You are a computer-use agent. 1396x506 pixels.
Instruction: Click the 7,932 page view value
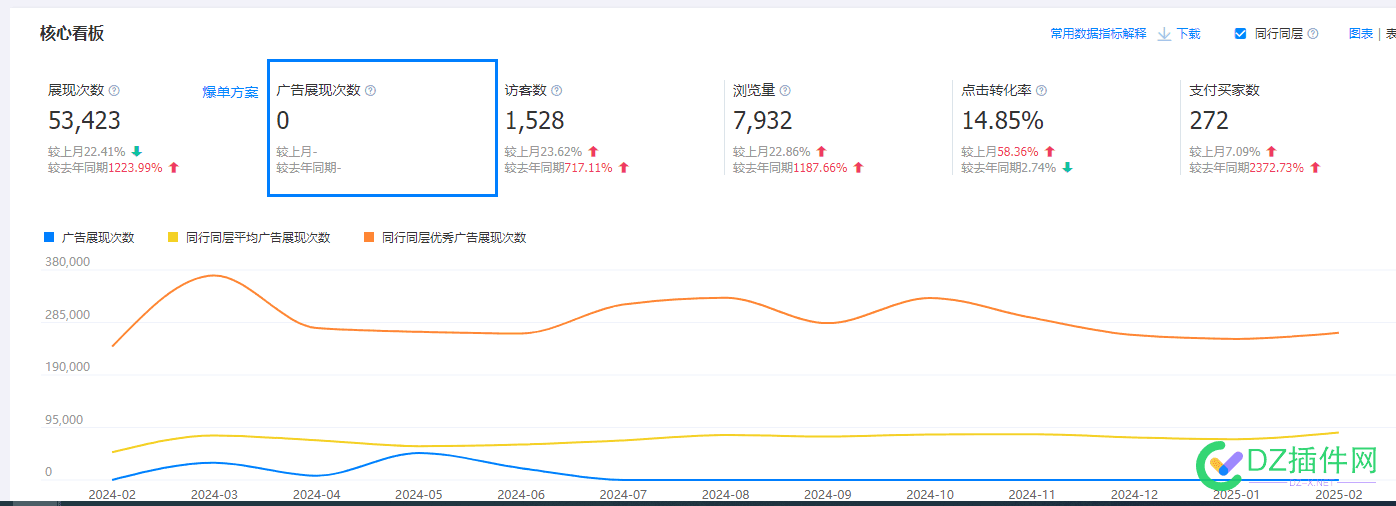pos(762,121)
